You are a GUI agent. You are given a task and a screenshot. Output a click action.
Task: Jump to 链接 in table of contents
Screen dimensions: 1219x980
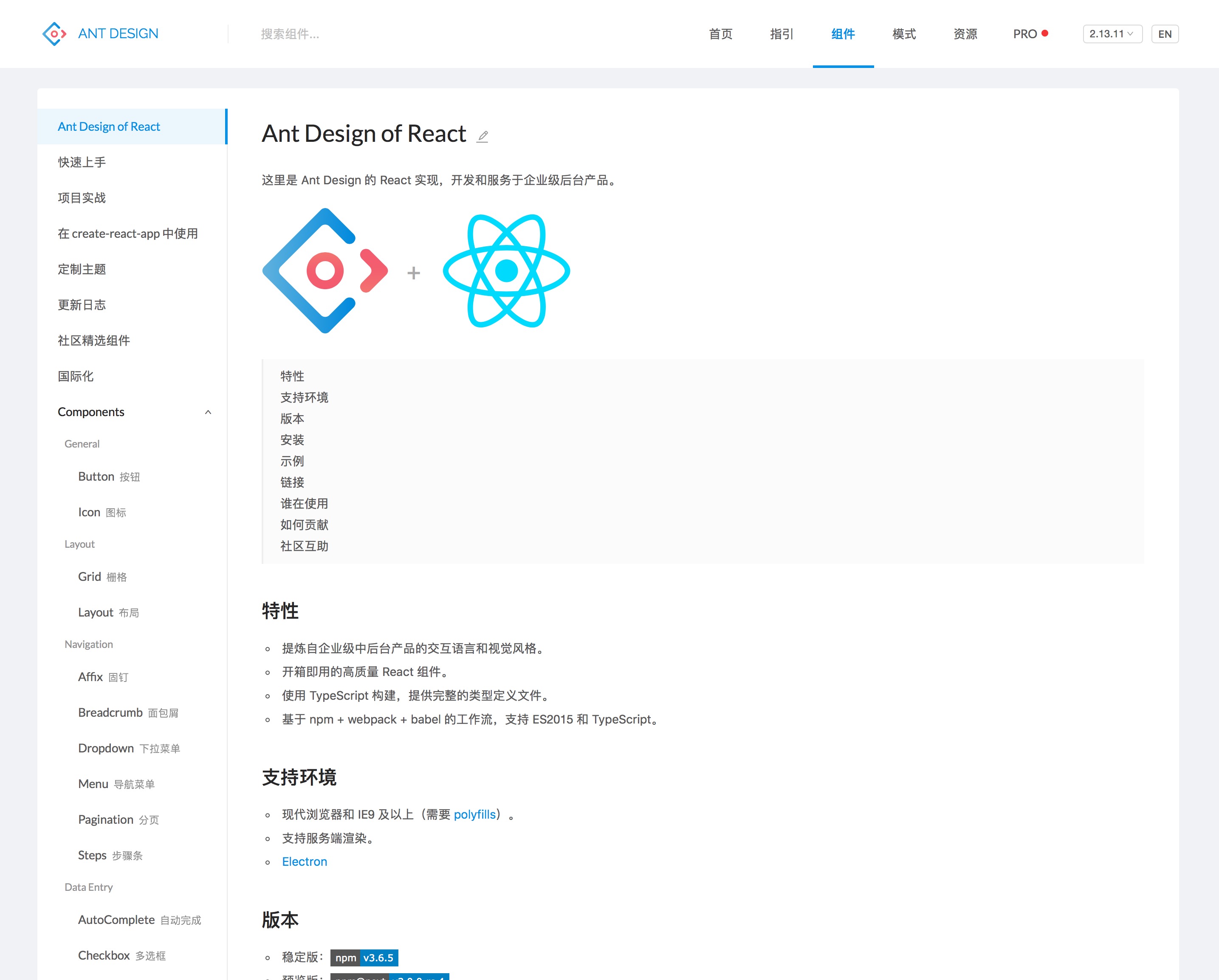tap(292, 482)
